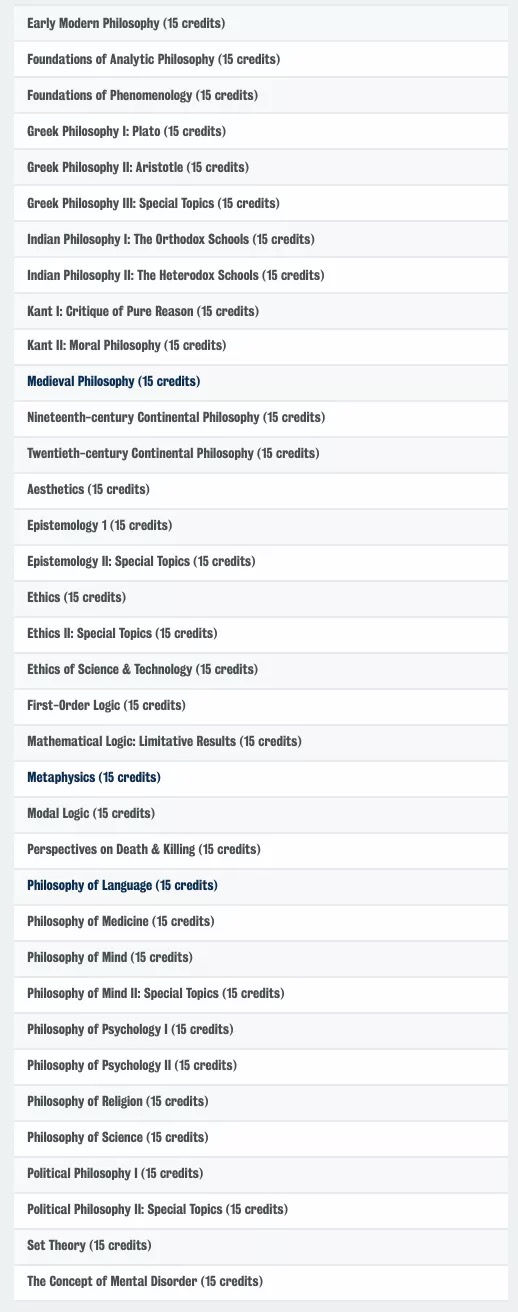Choose Greek Philosophy I: Plato

[260, 131]
